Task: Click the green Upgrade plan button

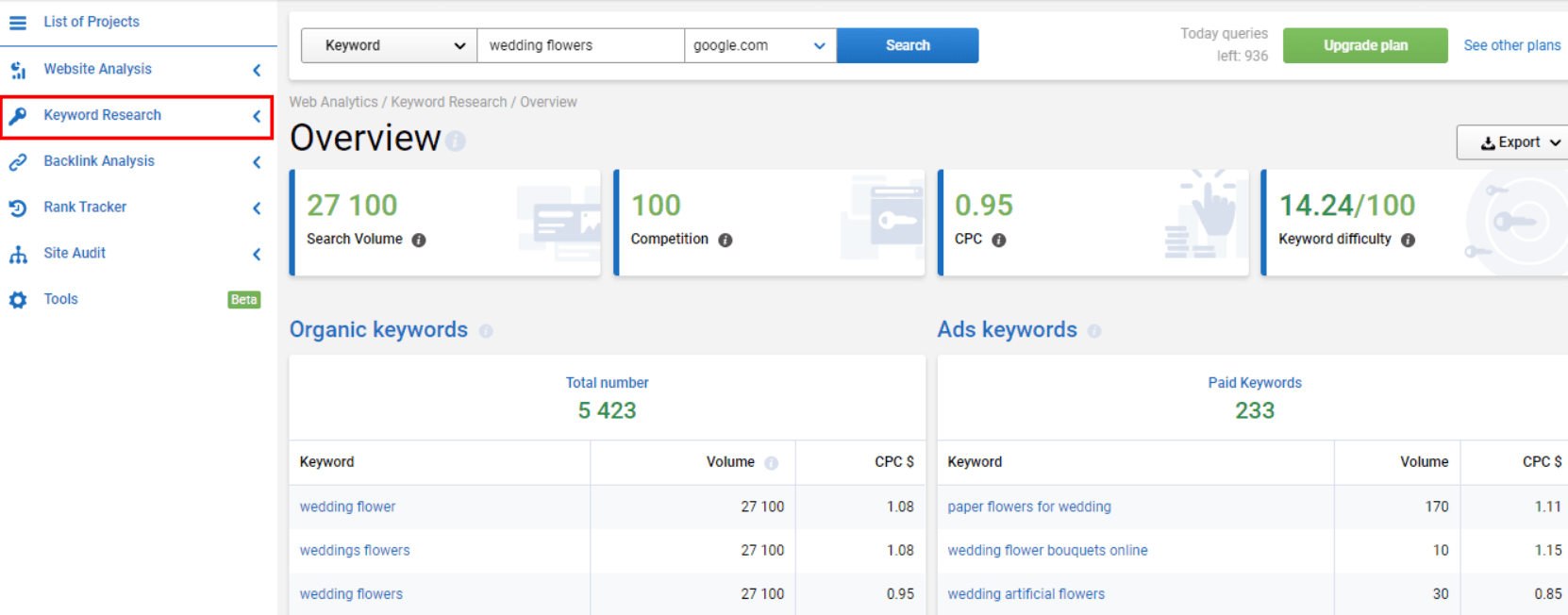Action: (x=1365, y=45)
